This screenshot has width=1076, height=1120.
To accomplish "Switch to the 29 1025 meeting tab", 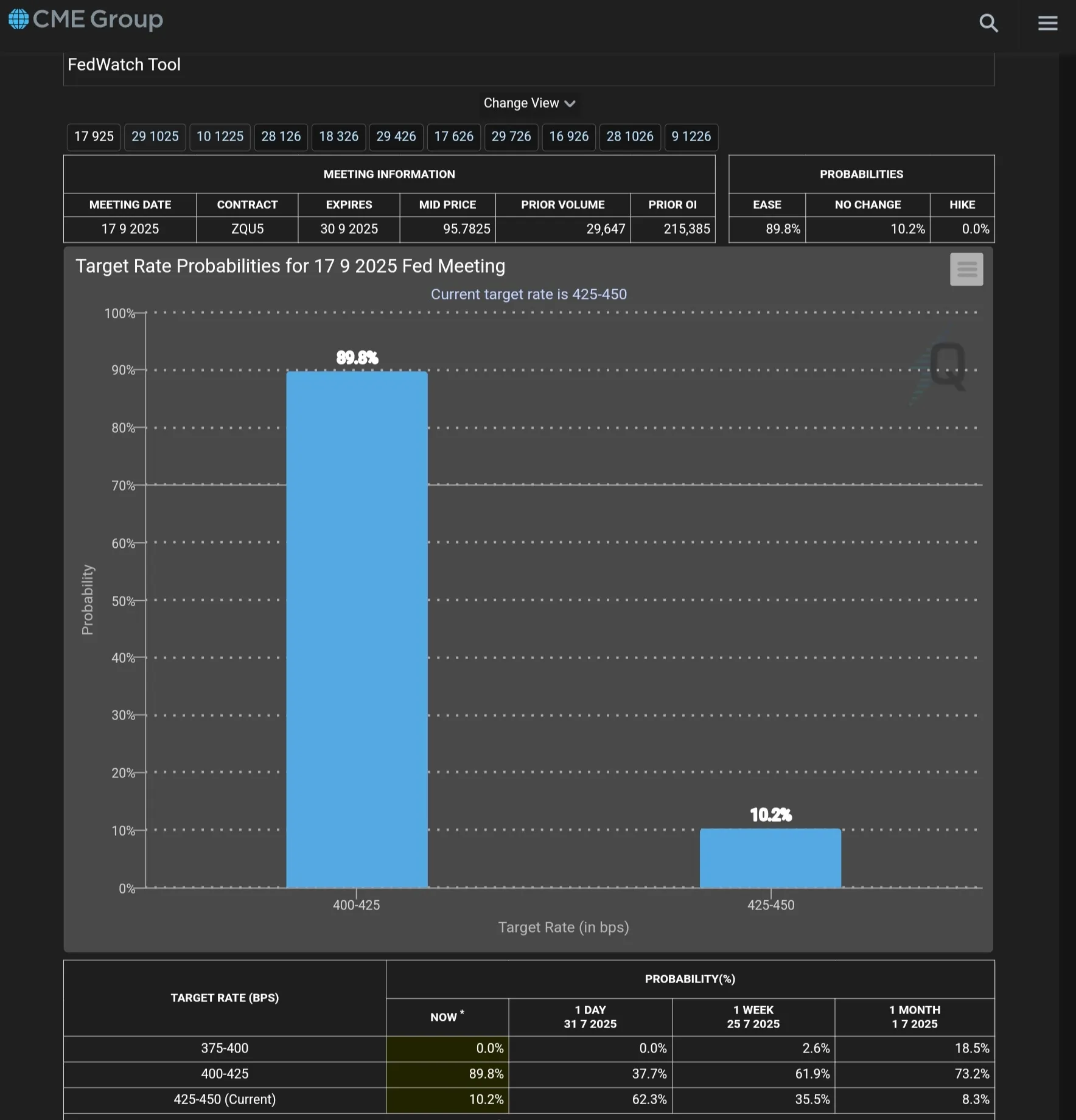I will (x=155, y=136).
